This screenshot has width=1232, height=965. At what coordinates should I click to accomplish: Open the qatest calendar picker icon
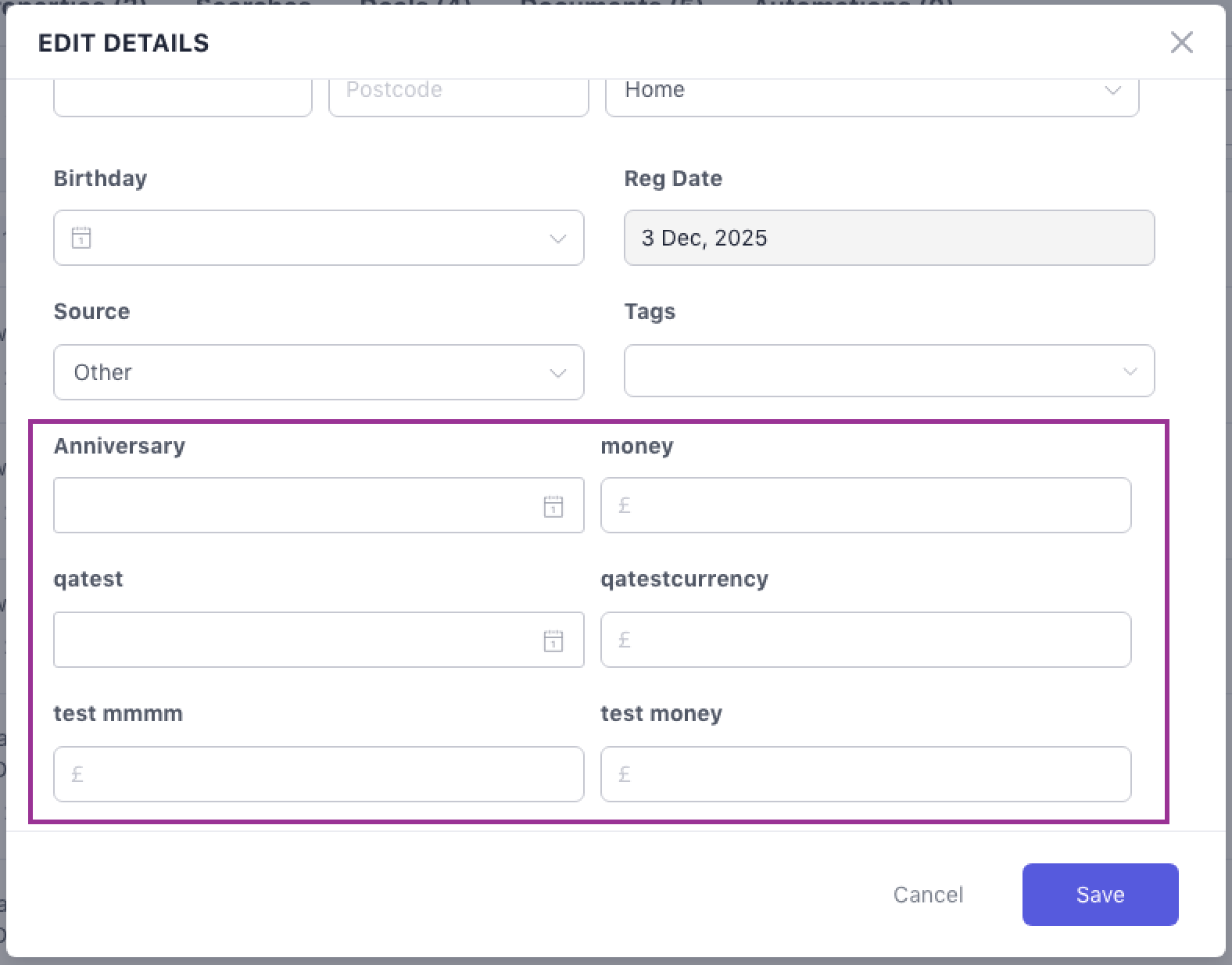point(553,640)
